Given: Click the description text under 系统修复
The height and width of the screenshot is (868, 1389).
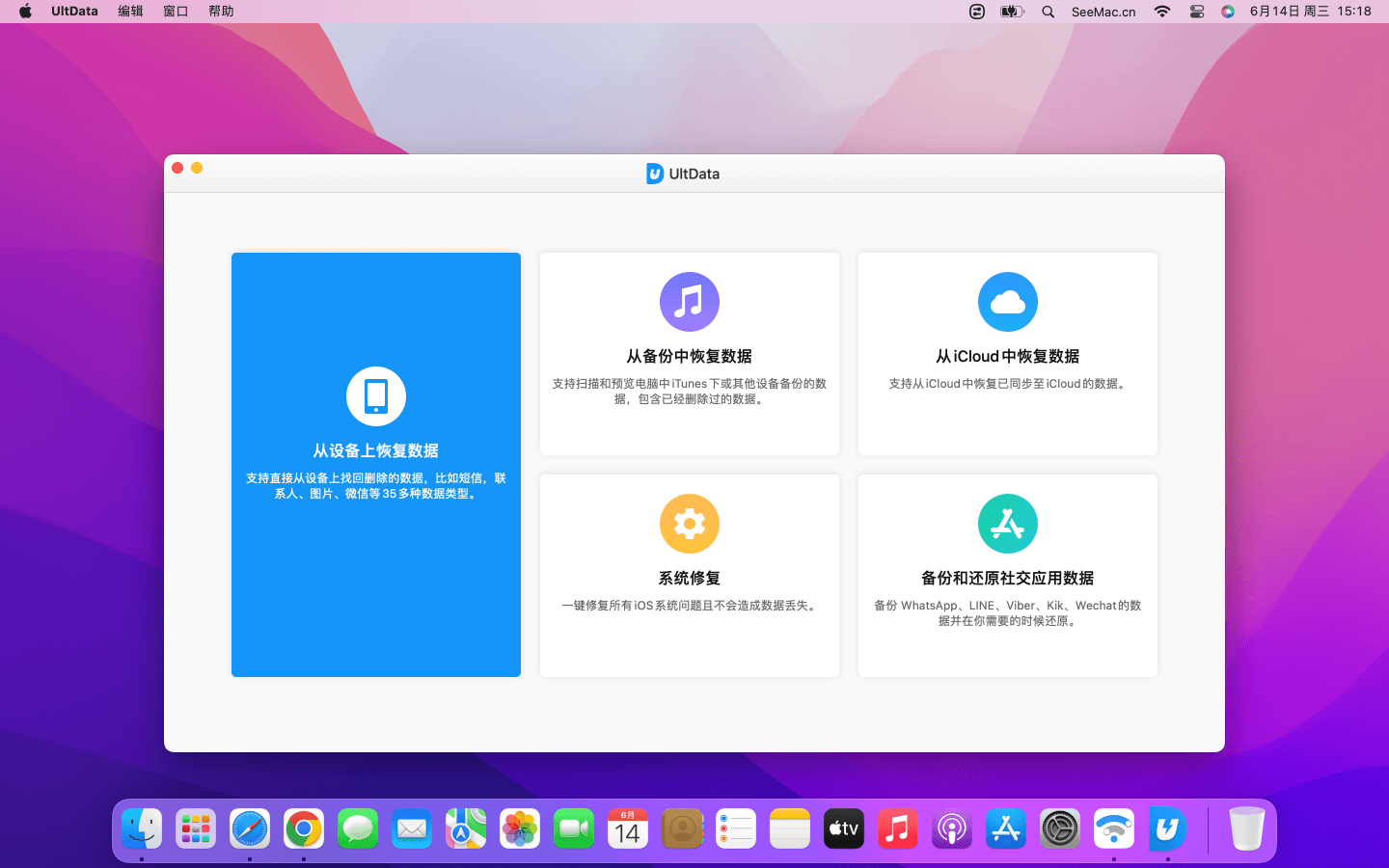Looking at the screenshot, I should point(690,606).
